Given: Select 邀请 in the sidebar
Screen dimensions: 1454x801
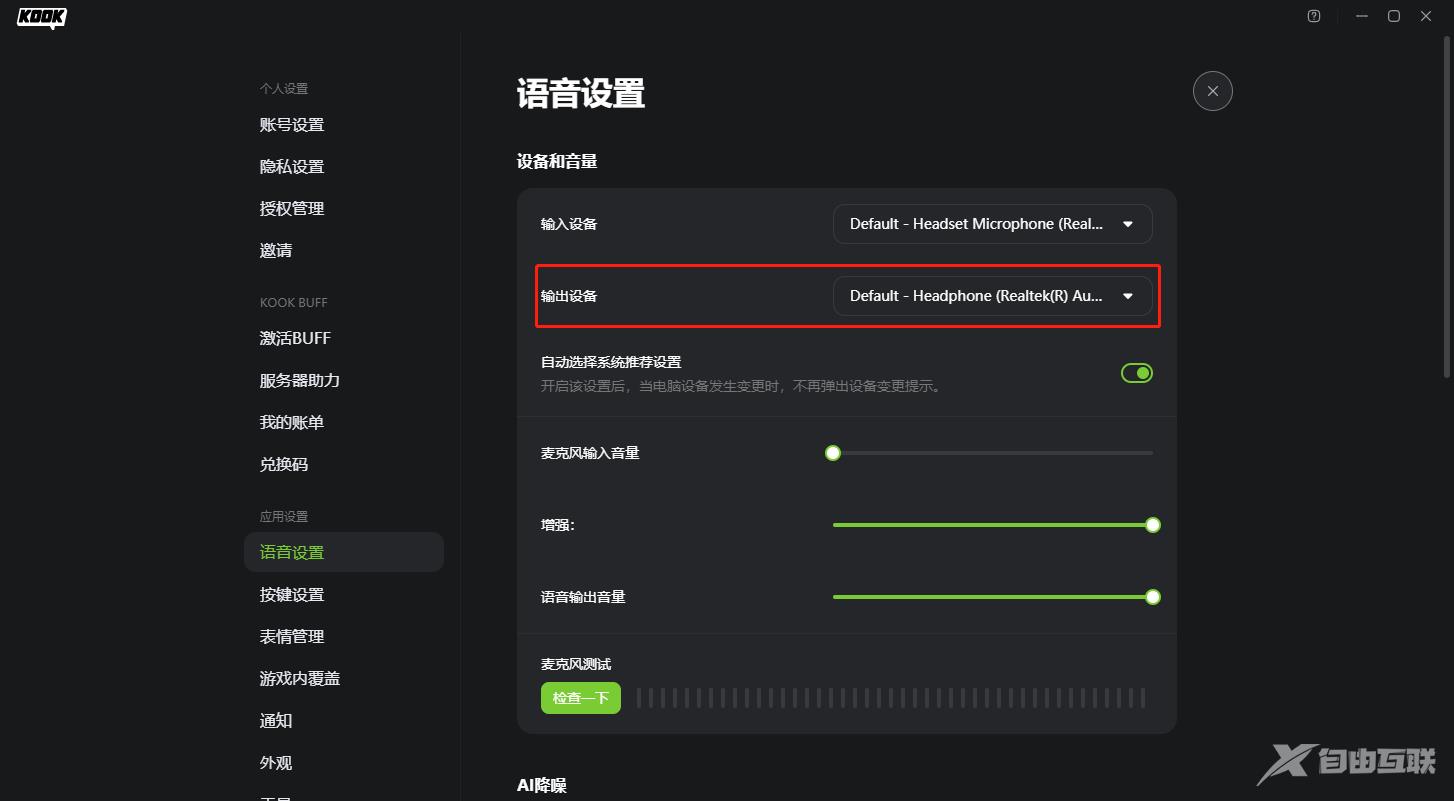Looking at the screenshot, I should [x=276, y=251].
